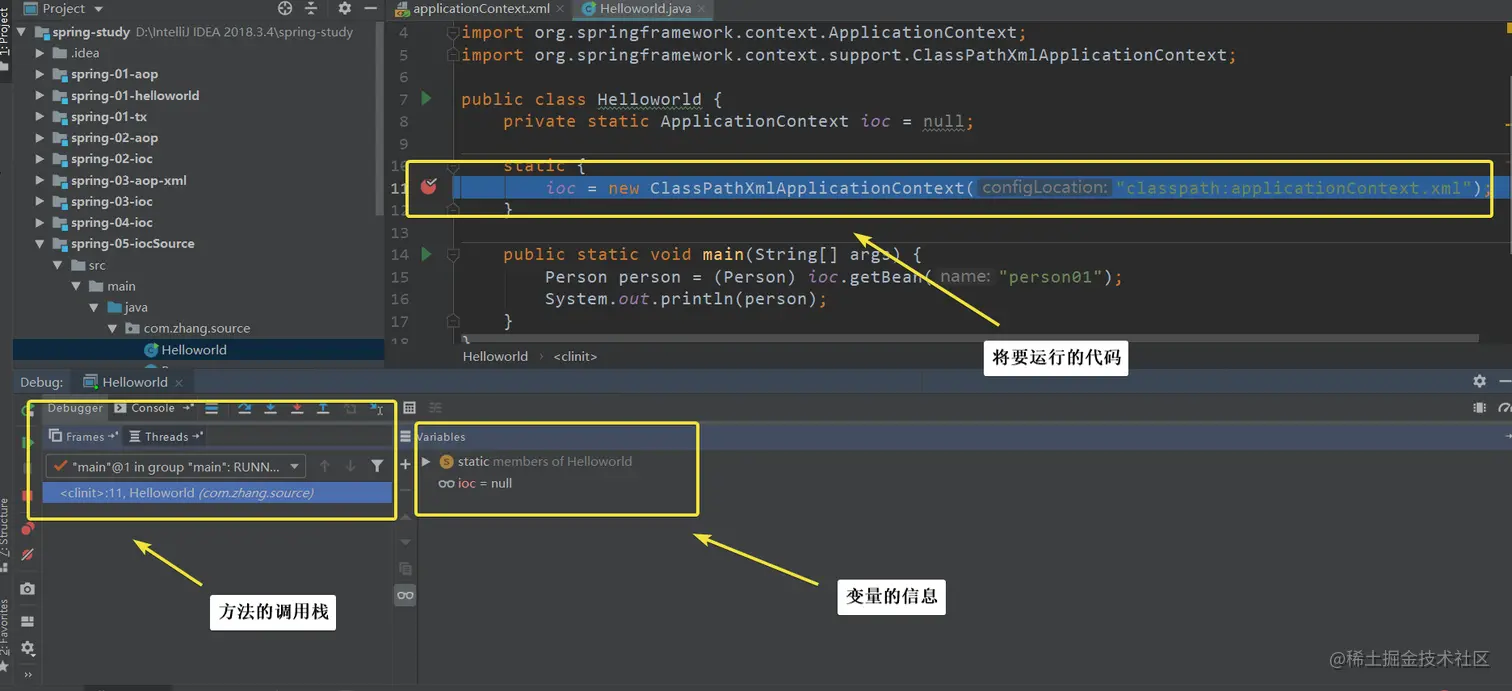
Task: Select Helloworld class in project tree
Action: (x=194, y=350)
